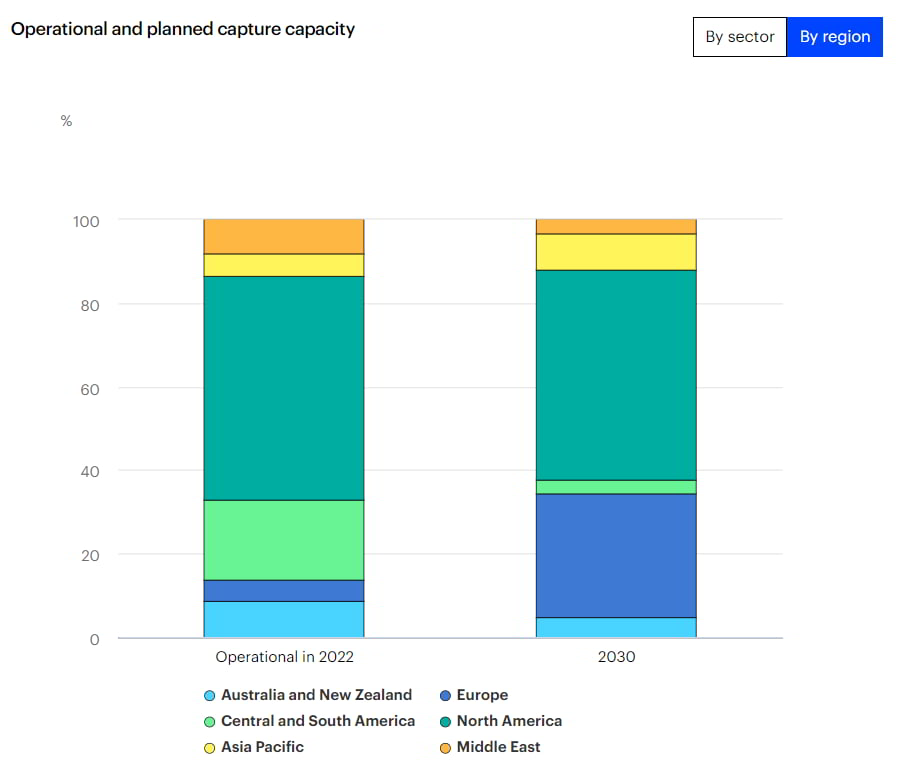Click the 2030 Australia and New Zealand light-blue segment
Image resolution: width=897 pixels, height=772 pixels.
616,627
